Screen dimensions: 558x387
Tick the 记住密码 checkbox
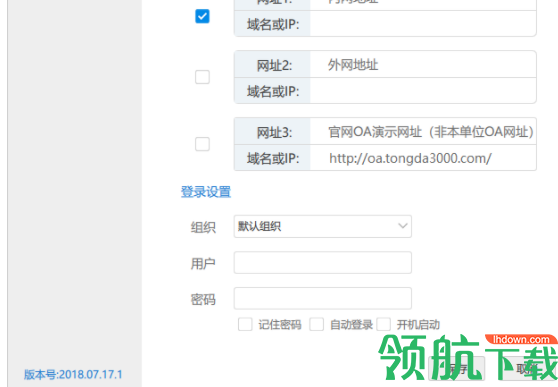(x=245, y=324)
